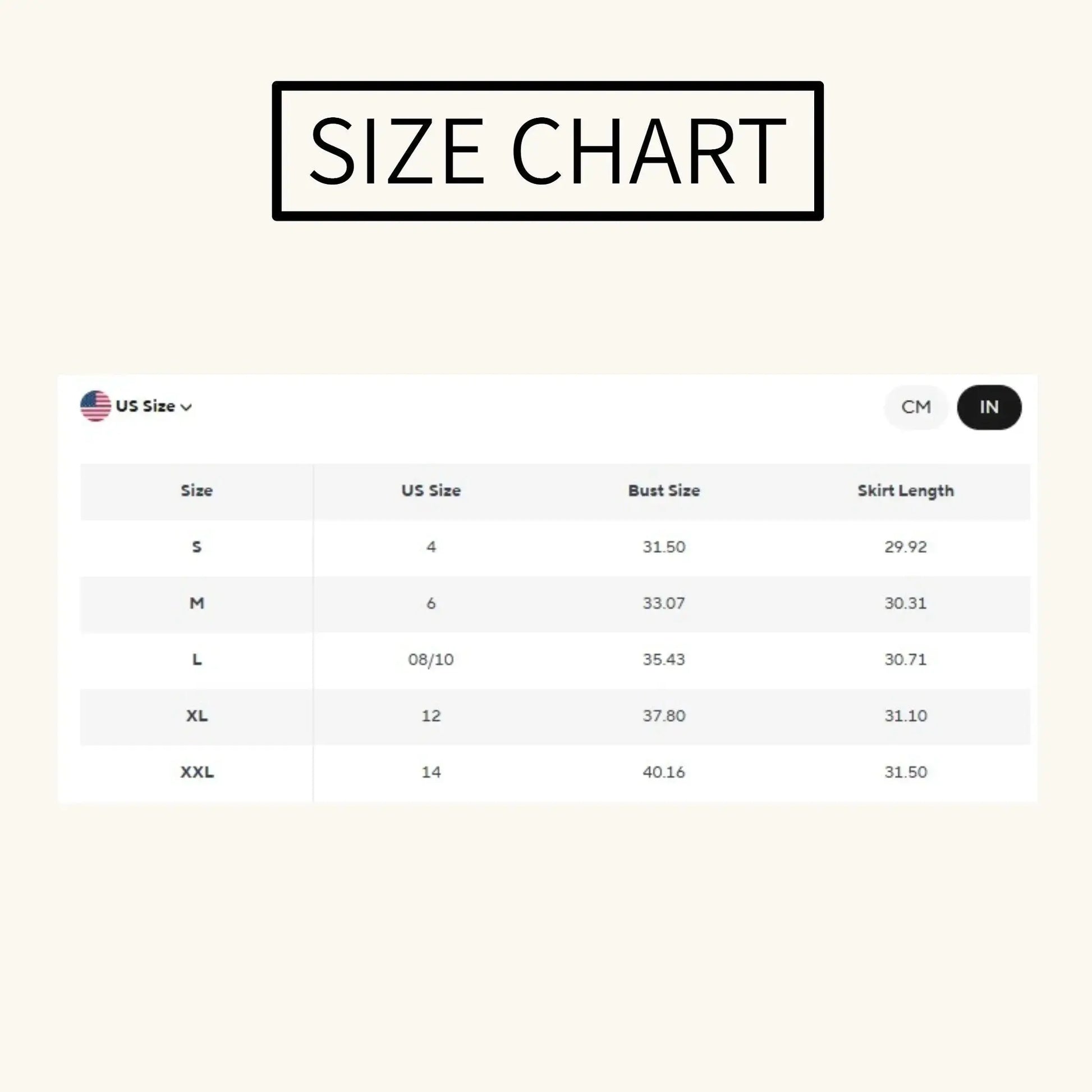Click the Size column header
The width and height of the screenshot is (1092, 1092).
(197, 490)
